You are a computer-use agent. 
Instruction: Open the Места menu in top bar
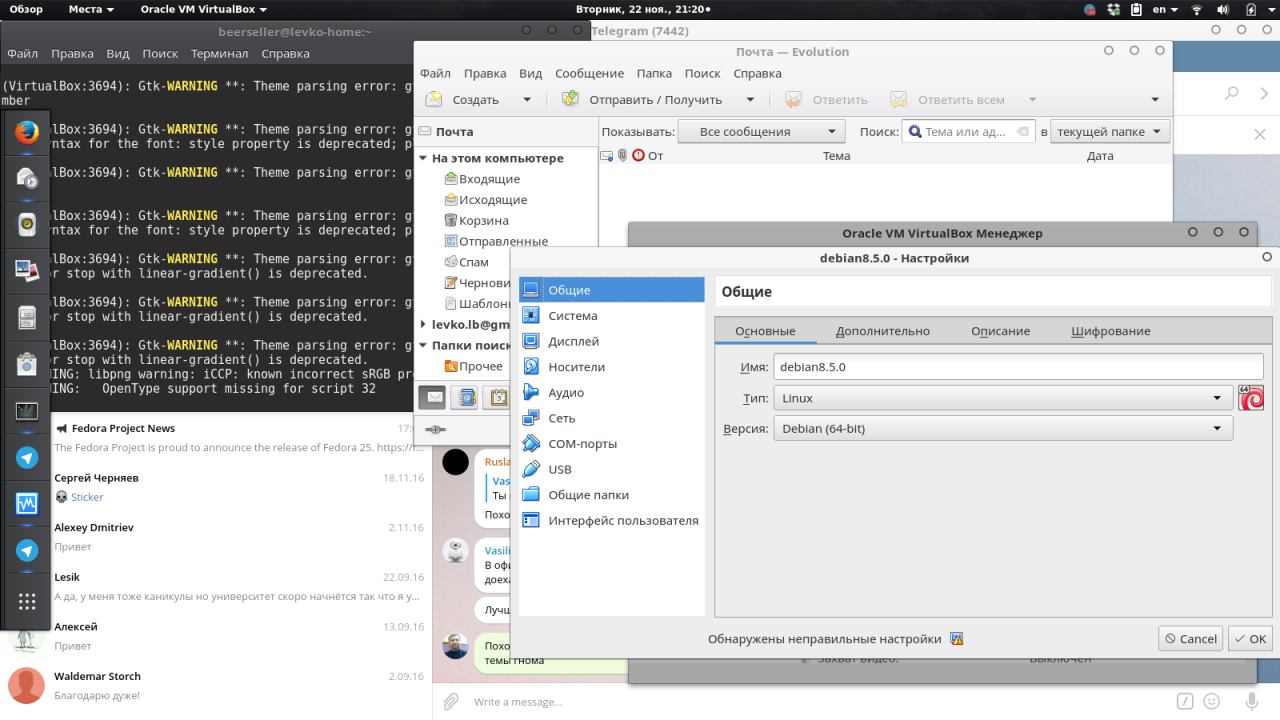click(x=91, y=9)
